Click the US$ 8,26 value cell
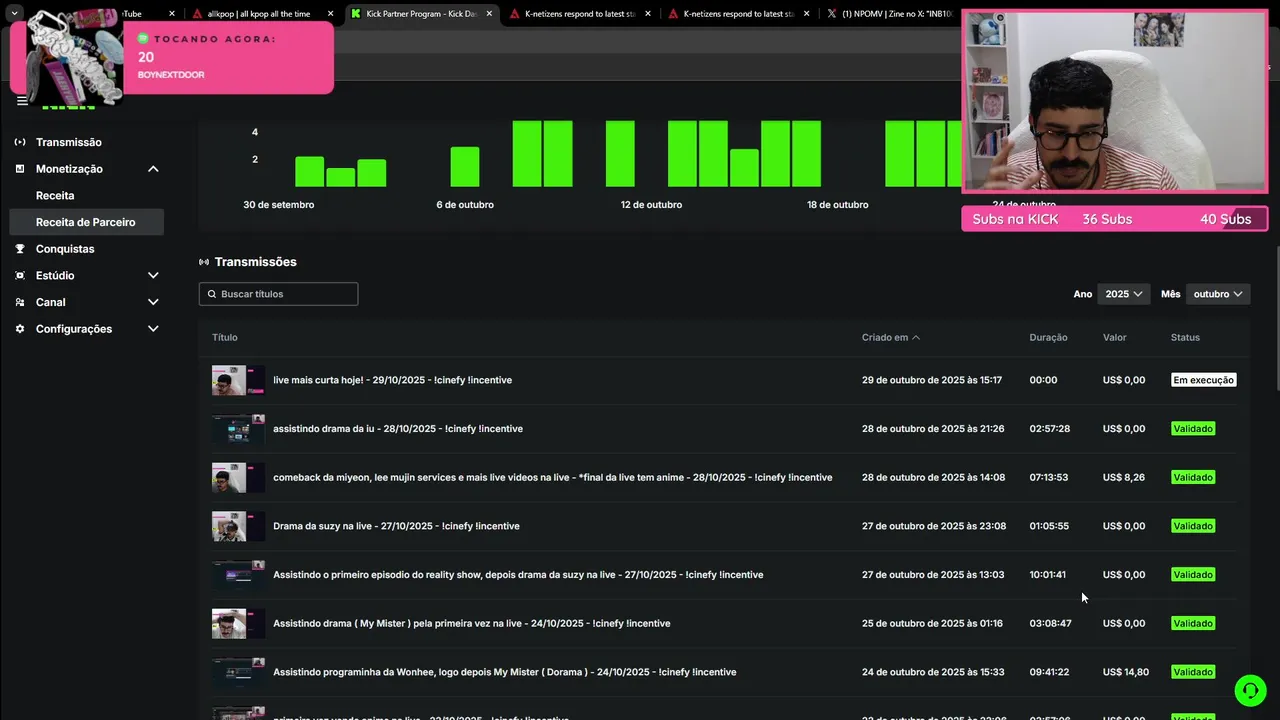Viewport: 1280px width, 720px height. pyautogui.click(x=1124, y=477)
